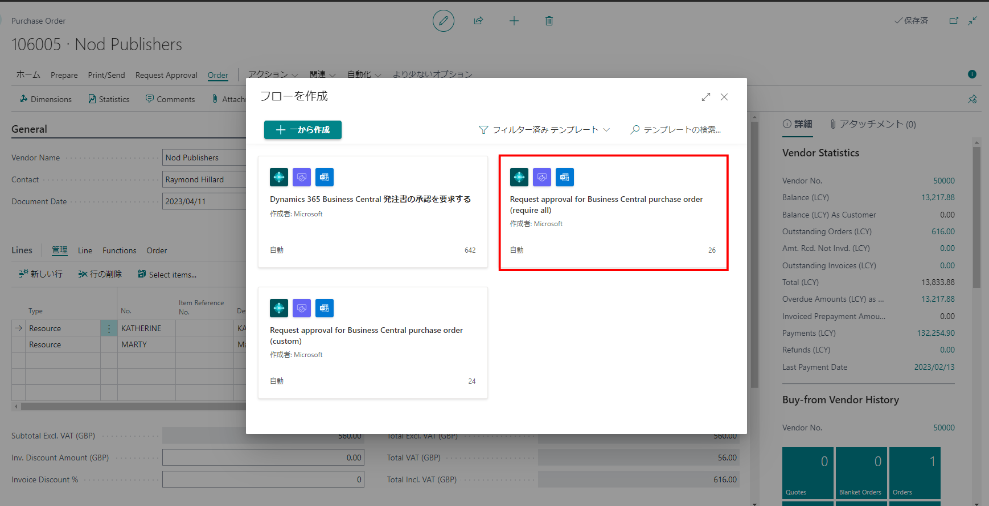
Task: Click Business Central icon on require all card
Action: coord(519,177)
